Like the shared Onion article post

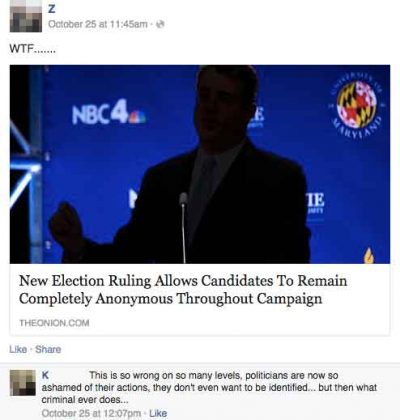point(18,349)
